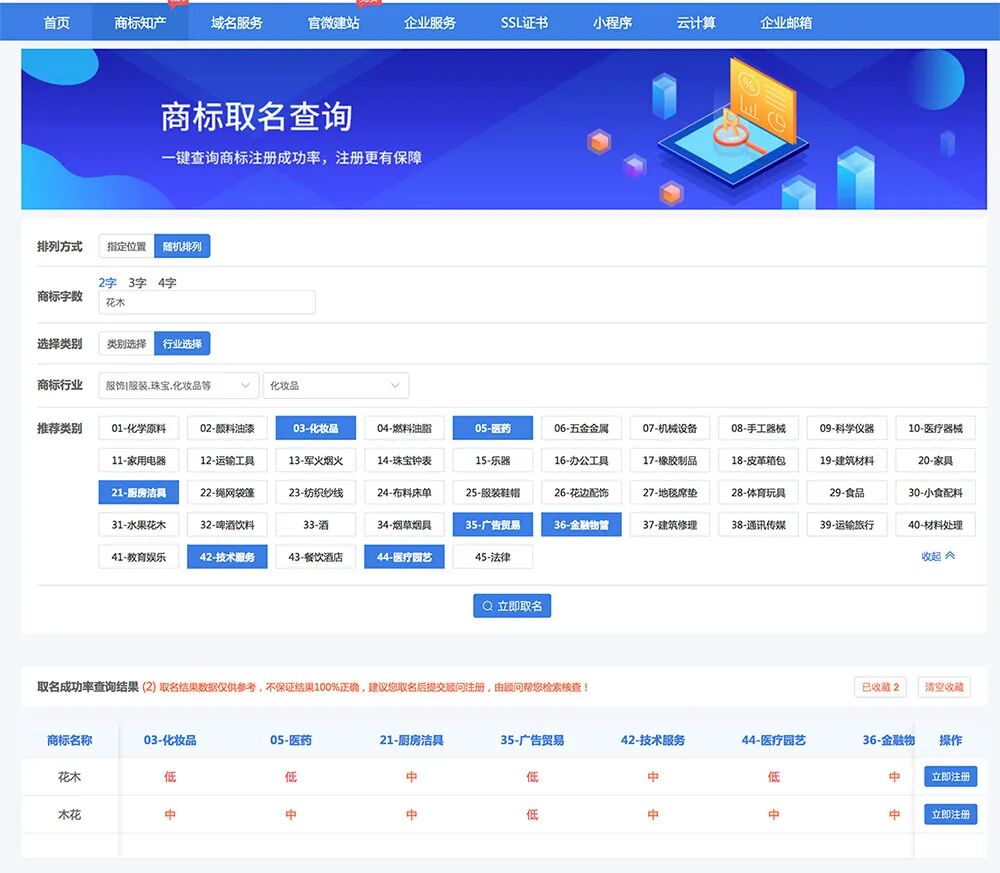This screenshot has width=1000, height=873.
Task: Open the 已收藏 2 favorites button
Action: pyautogui.click(x=880, y=687)
